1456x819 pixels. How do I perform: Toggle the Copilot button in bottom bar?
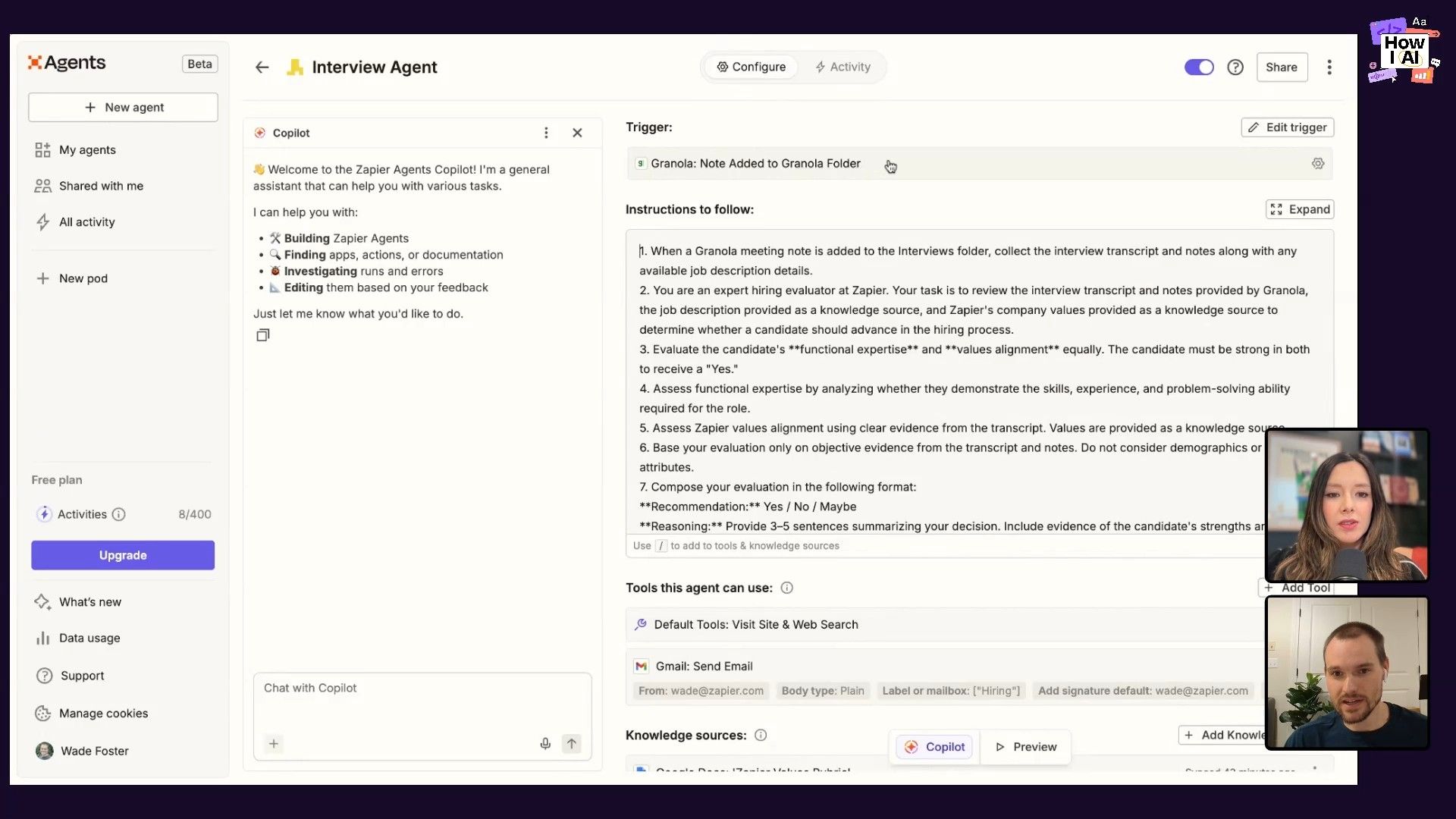tap(935, 747)
